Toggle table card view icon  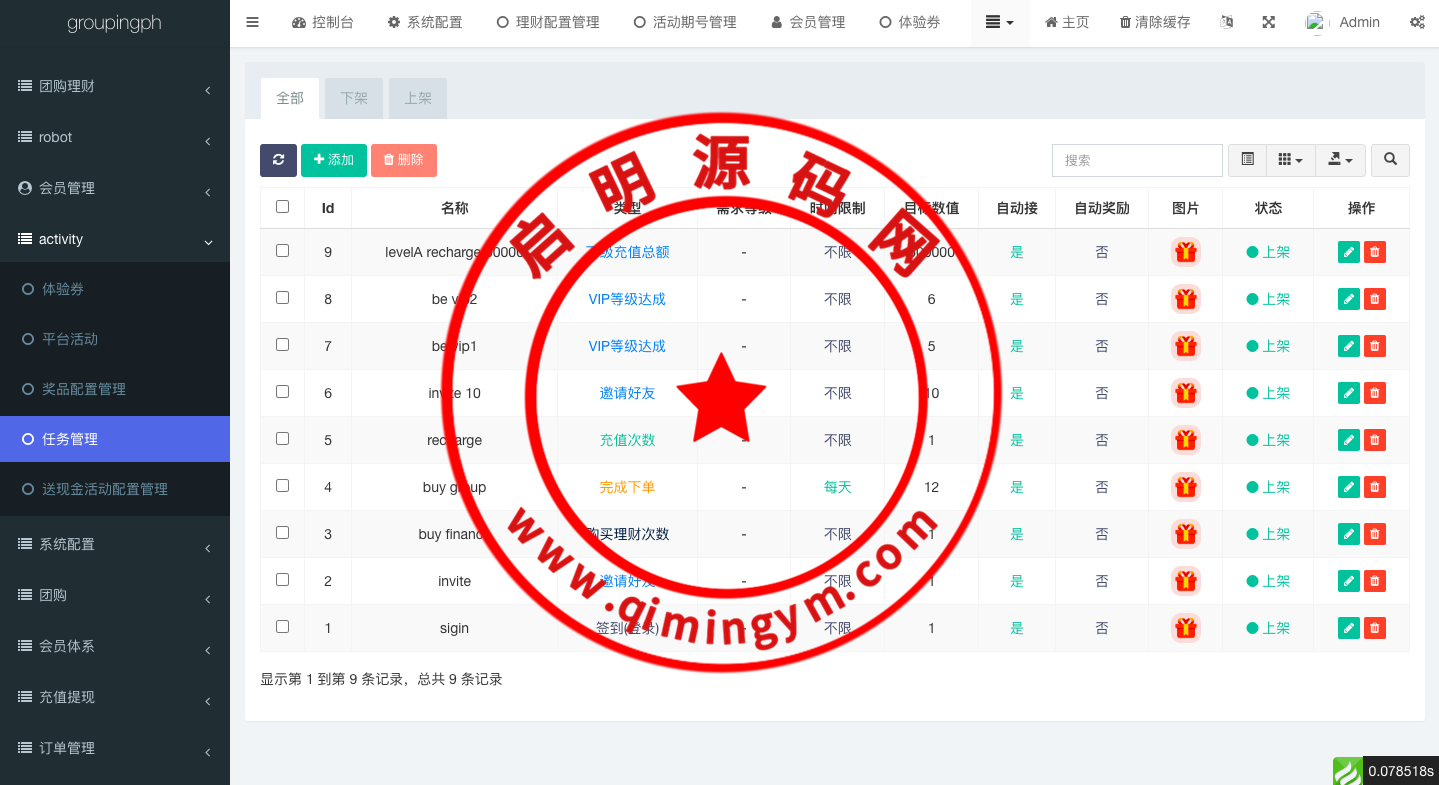click(x=1247, y=160)
